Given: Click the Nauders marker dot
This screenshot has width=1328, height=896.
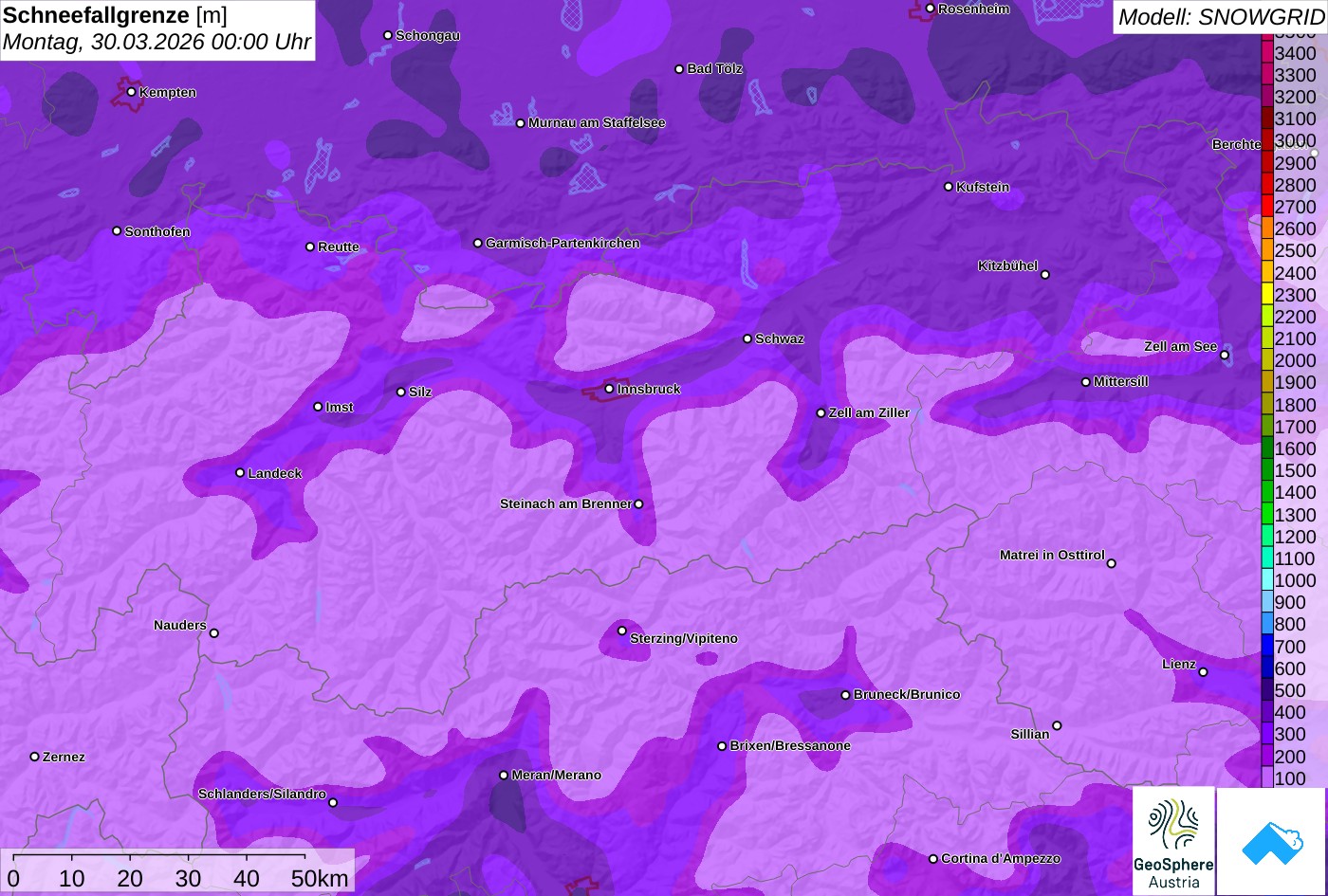Looking at the screenshot, I should [x=213, y=633].
